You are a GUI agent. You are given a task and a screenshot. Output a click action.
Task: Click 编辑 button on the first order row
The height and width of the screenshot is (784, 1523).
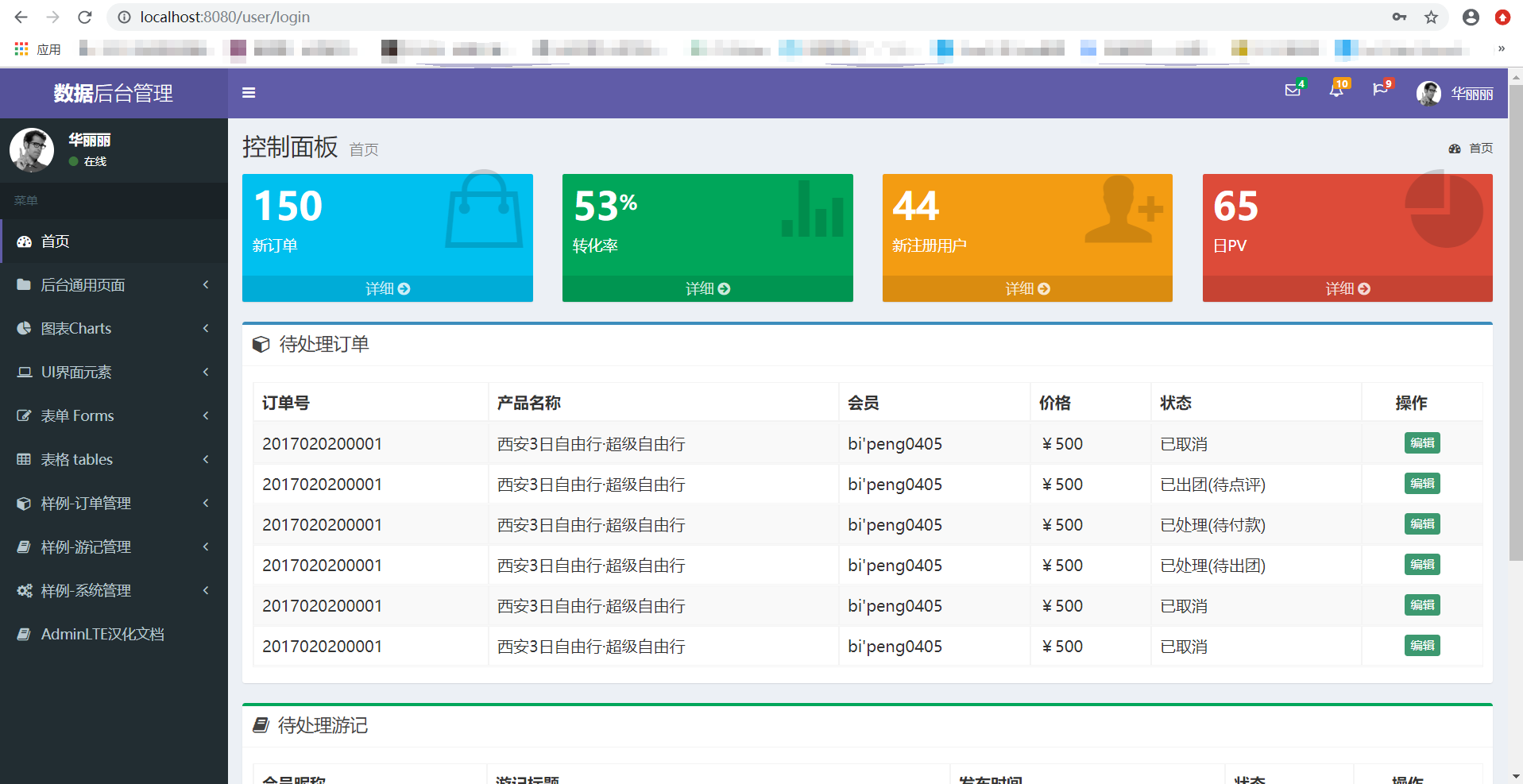tap(1422, 443)
